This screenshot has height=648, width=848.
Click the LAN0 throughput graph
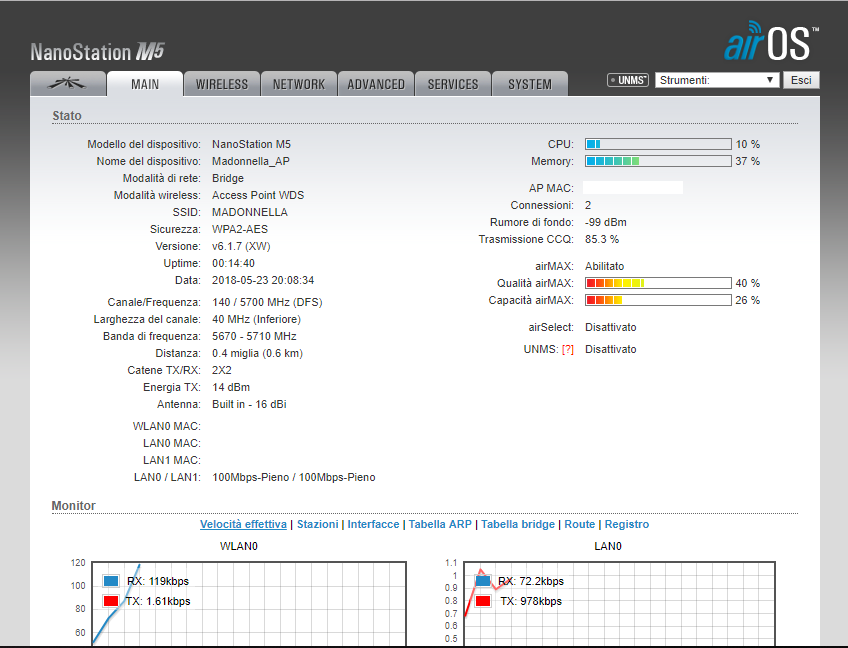click(620, 604)
